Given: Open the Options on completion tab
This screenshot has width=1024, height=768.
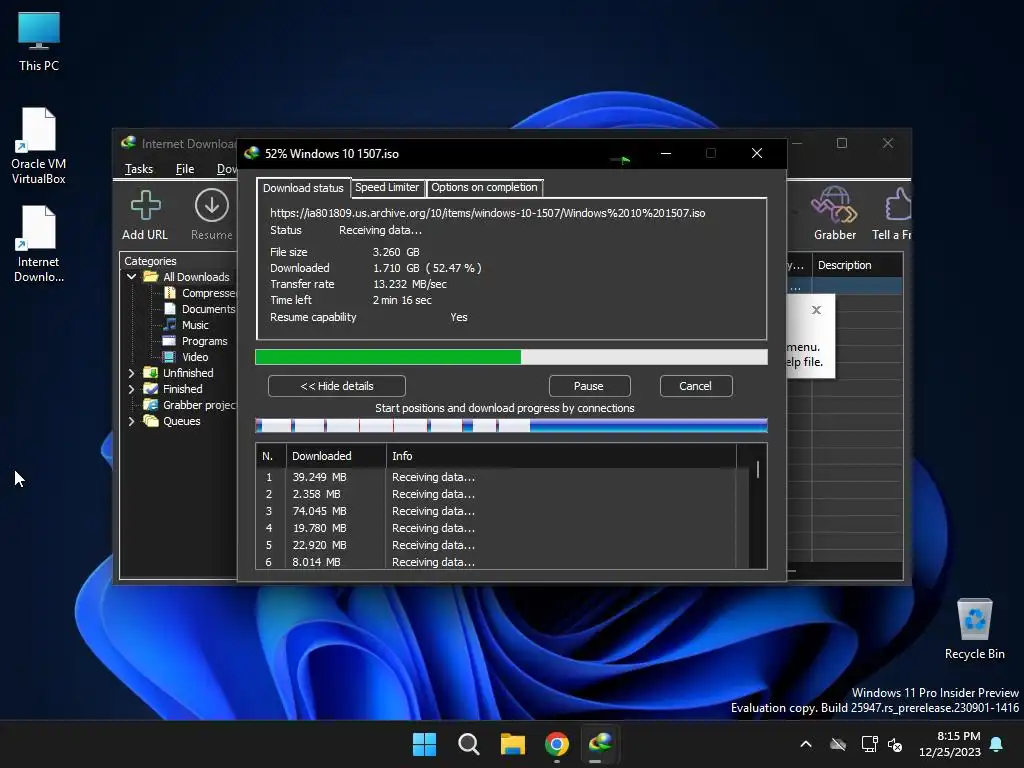Looking at the screenshot, I should (x=484, y=187).
